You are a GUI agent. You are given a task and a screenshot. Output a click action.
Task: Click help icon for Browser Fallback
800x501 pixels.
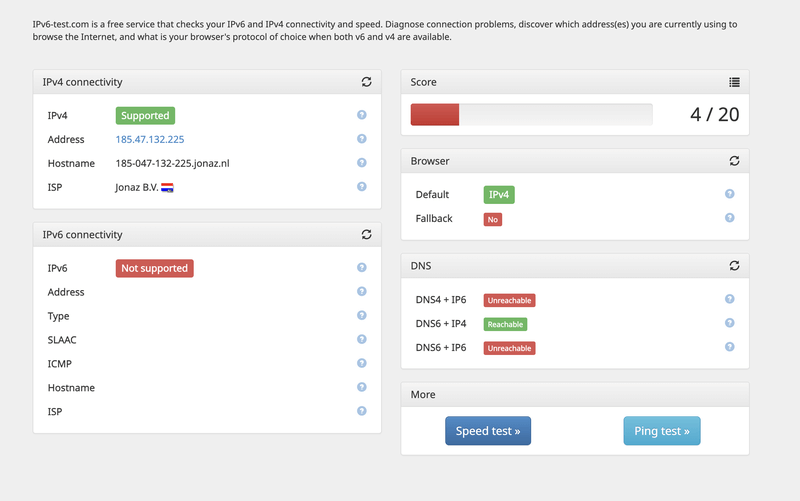[730, 218]
